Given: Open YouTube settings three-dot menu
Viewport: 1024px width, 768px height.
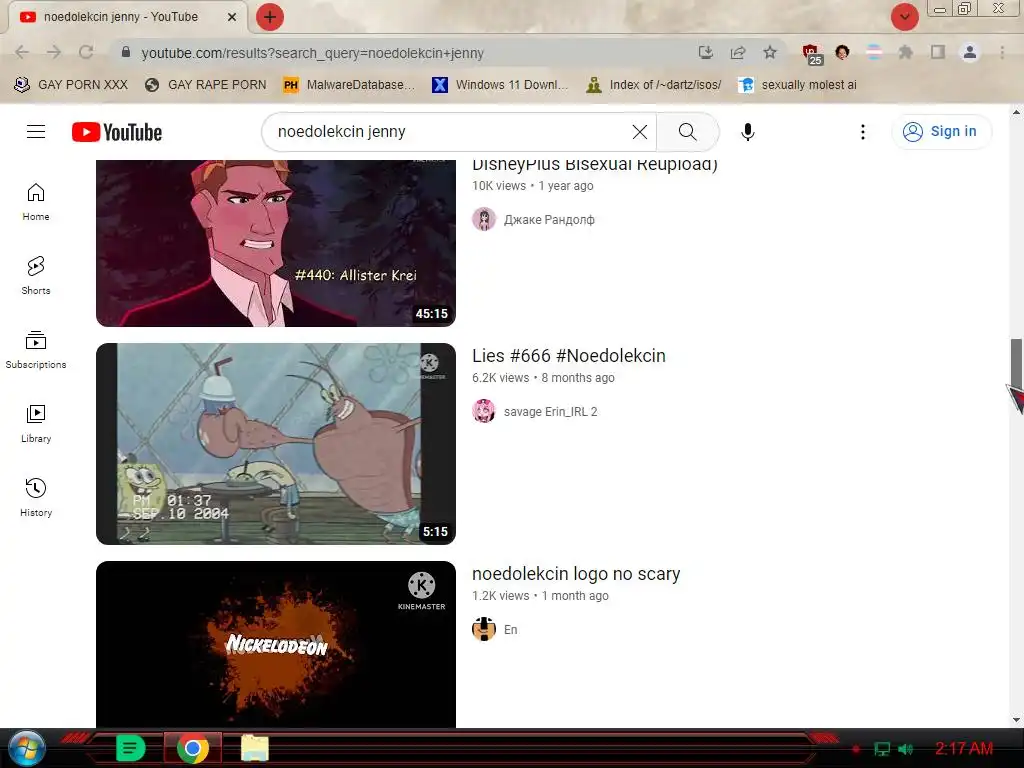Looking at the screenshot, I should pyautogui.click(x=863, y=132).
